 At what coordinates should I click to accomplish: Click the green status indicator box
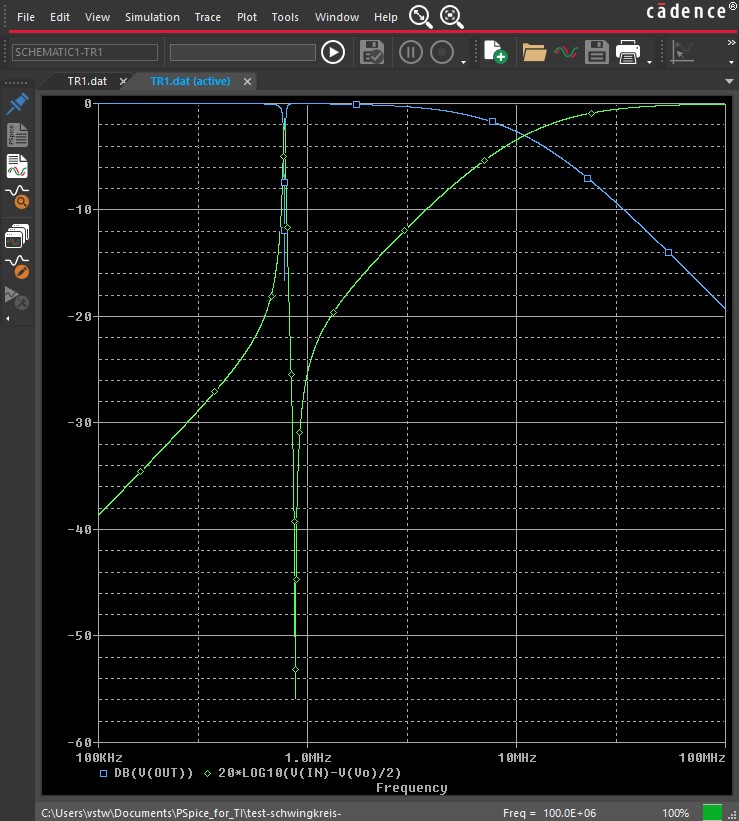point(712,813)
